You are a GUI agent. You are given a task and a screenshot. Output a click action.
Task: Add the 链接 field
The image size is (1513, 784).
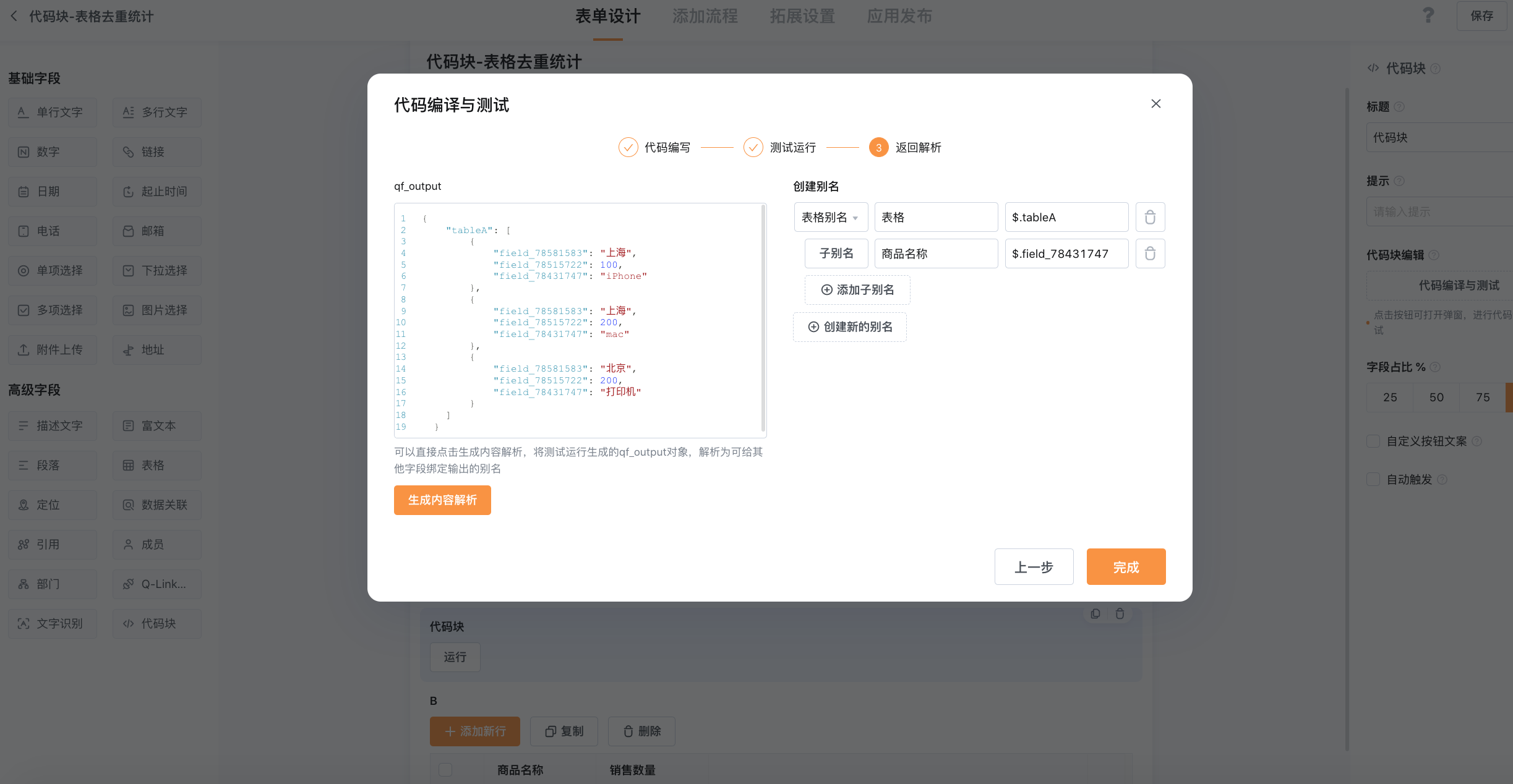point(157,151)
